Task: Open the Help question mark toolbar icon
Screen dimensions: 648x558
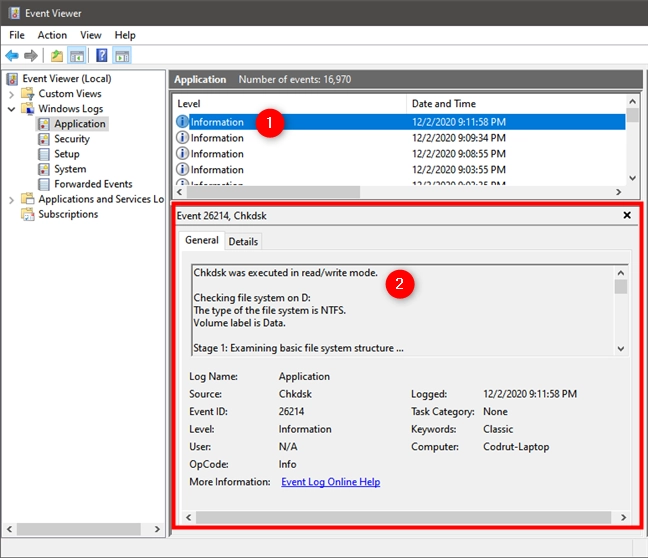Action: click(102, 55)
